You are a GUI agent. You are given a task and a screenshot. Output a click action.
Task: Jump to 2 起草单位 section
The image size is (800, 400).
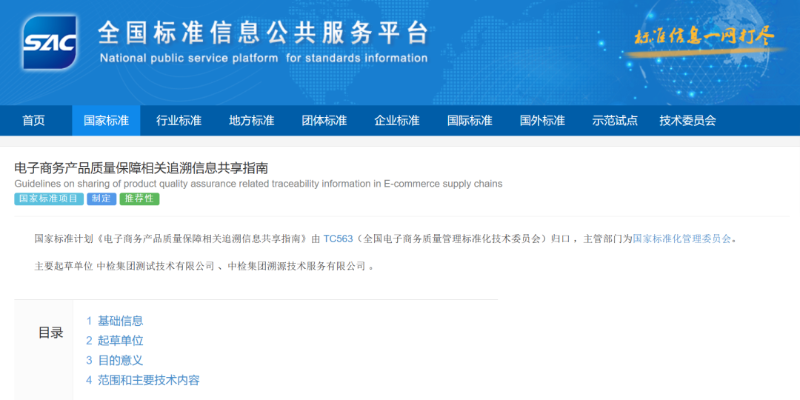pos(114,341)
